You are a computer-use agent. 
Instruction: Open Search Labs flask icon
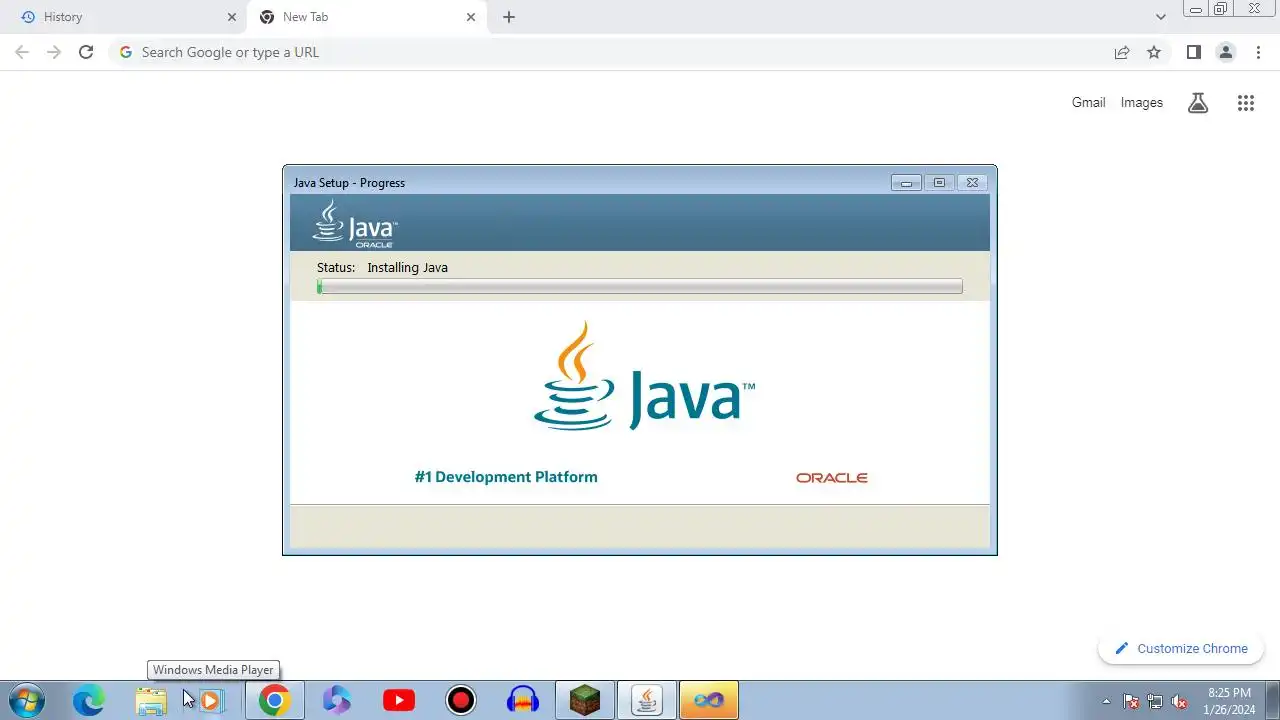1198,103
